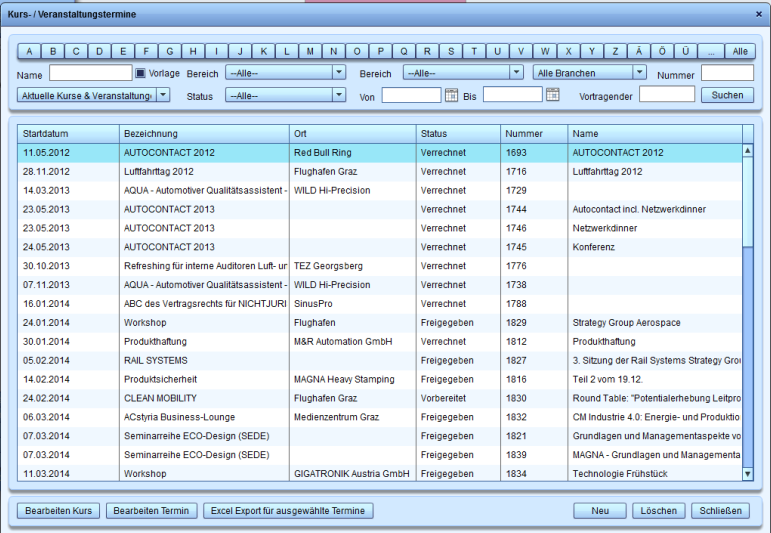771x533 pixels.
Task: Filter by letter Ö
Action: [x=662, y=51]
